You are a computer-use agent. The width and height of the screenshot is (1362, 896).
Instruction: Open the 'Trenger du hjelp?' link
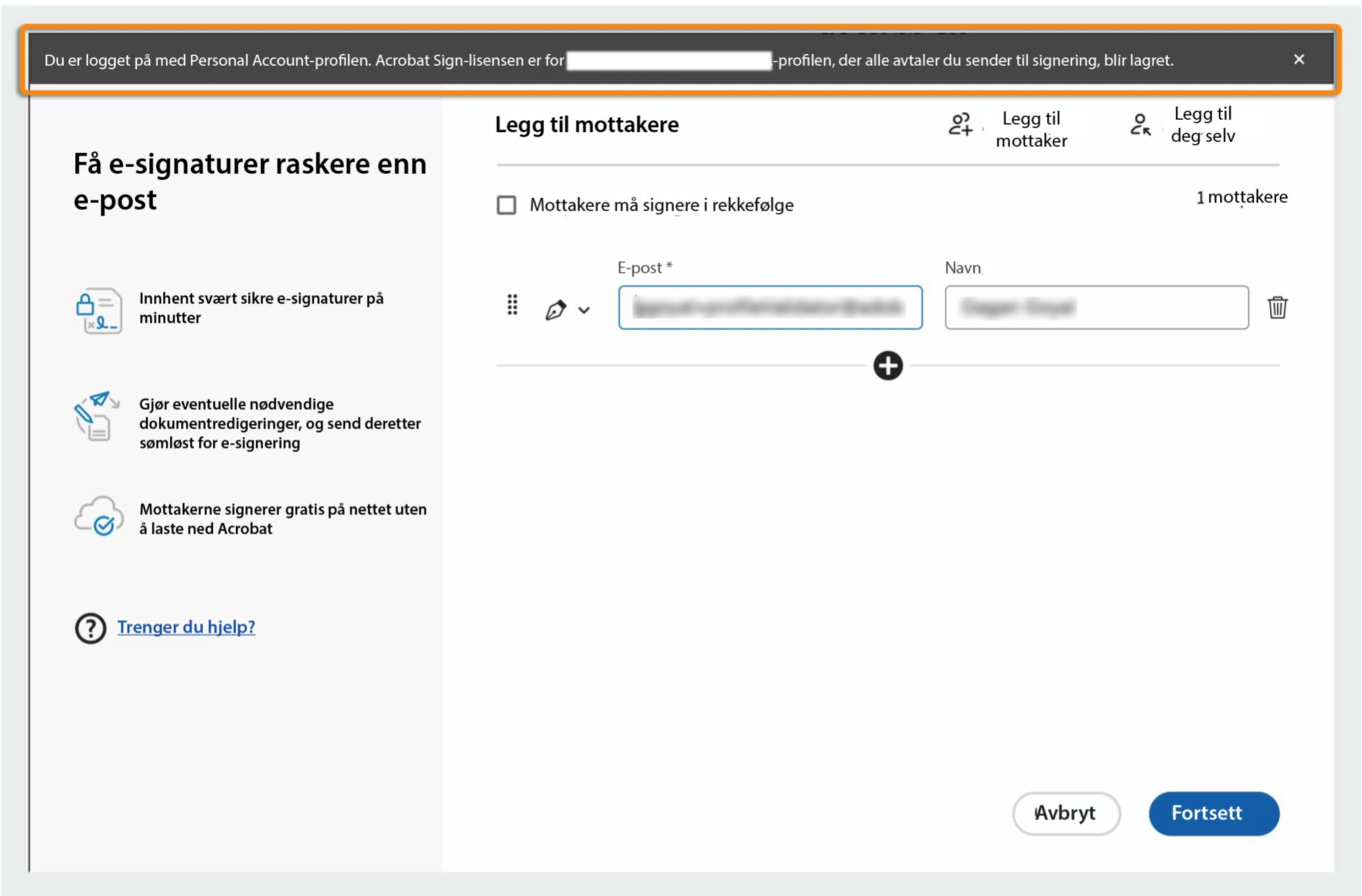click(x=187, y=627)
